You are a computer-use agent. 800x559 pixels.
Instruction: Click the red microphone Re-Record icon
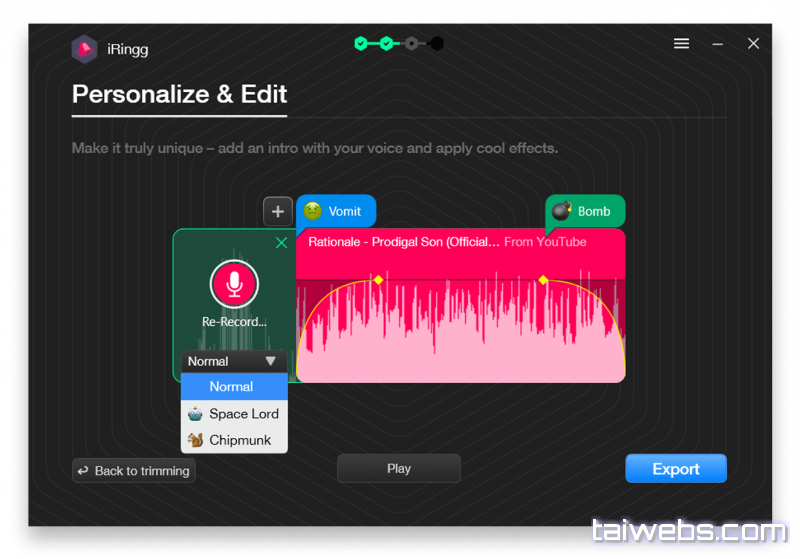[234, 284]
